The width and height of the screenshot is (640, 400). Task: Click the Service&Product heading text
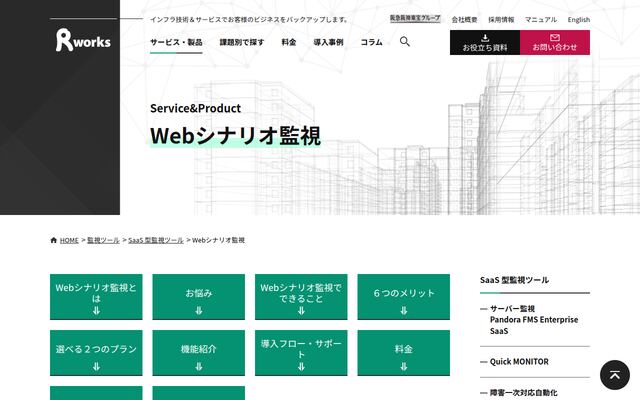click(x=196, y=108)
